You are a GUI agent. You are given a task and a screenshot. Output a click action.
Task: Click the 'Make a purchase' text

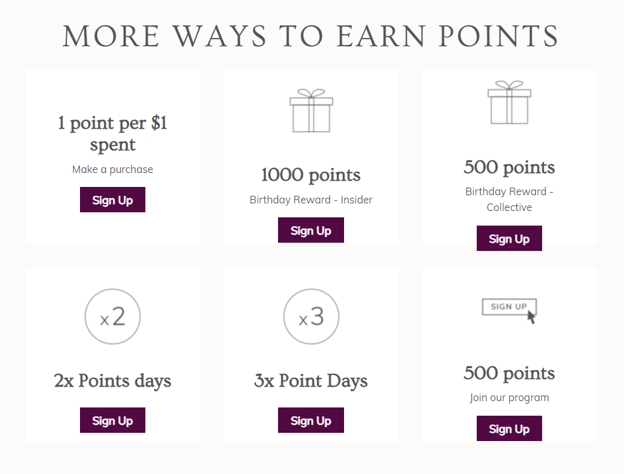point(113,170)
